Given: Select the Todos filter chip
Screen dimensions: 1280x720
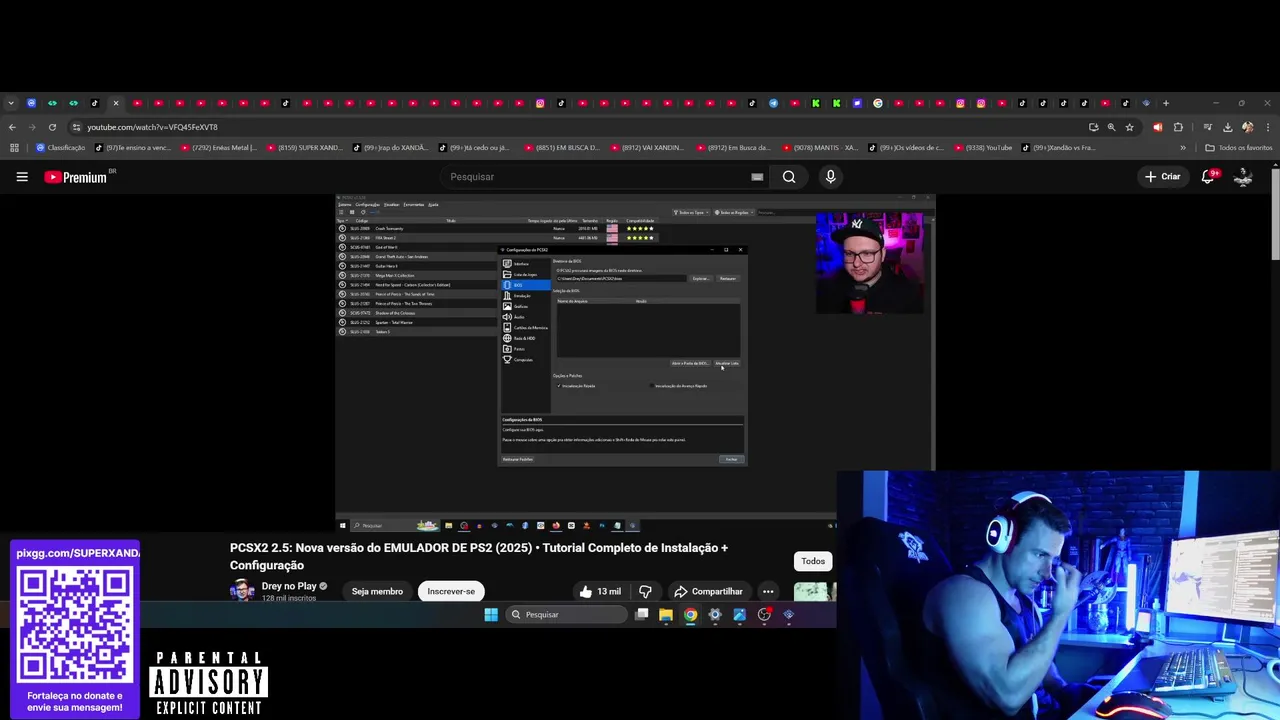Looking at the screenshot, I should pos(813,561).
